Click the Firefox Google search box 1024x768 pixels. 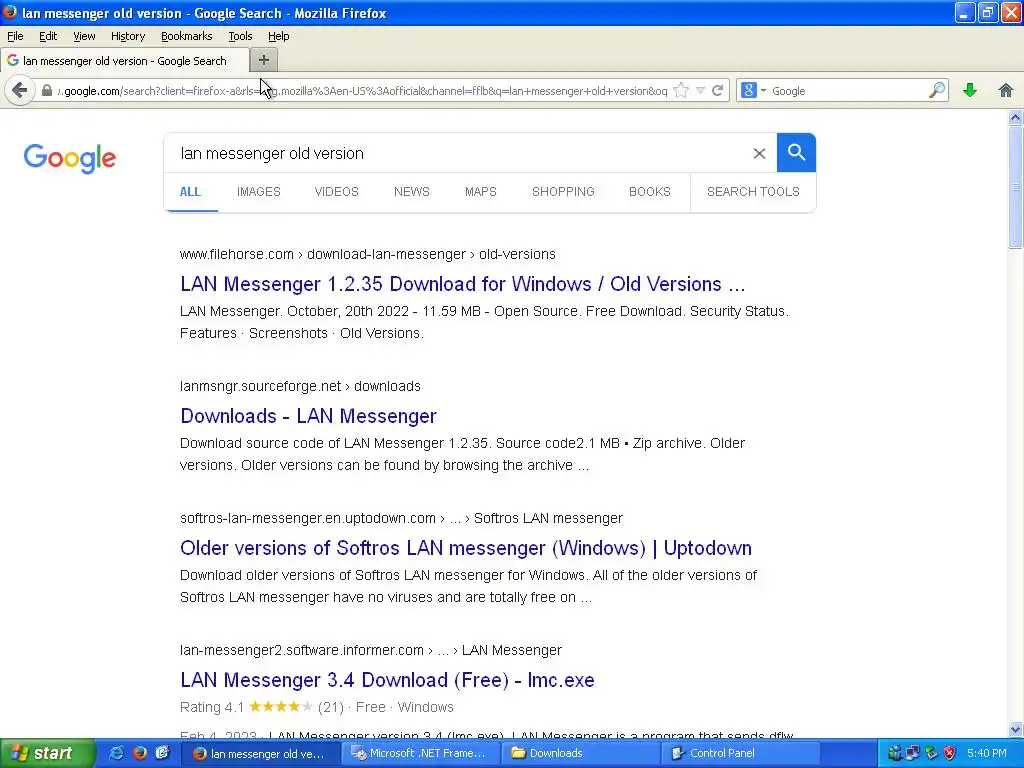(848, 91)
